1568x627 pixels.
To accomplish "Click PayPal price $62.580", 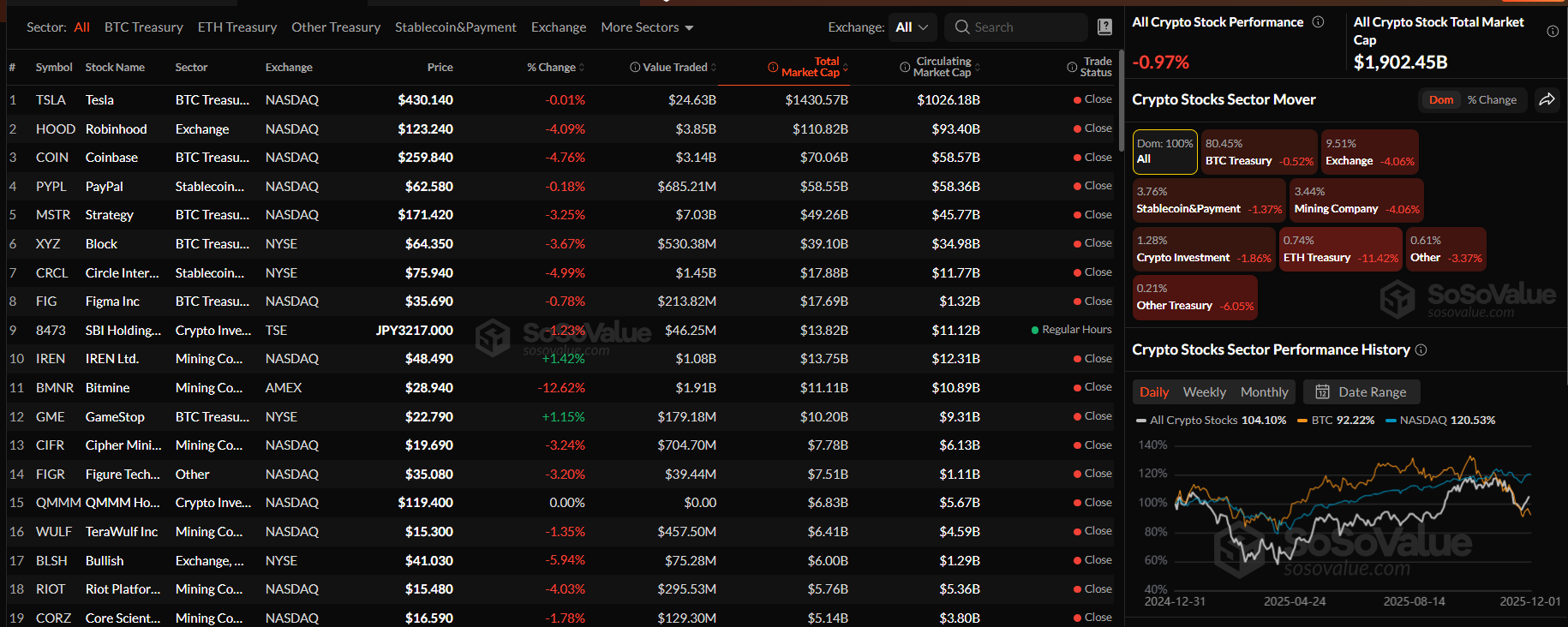I will tap(429, 187).
